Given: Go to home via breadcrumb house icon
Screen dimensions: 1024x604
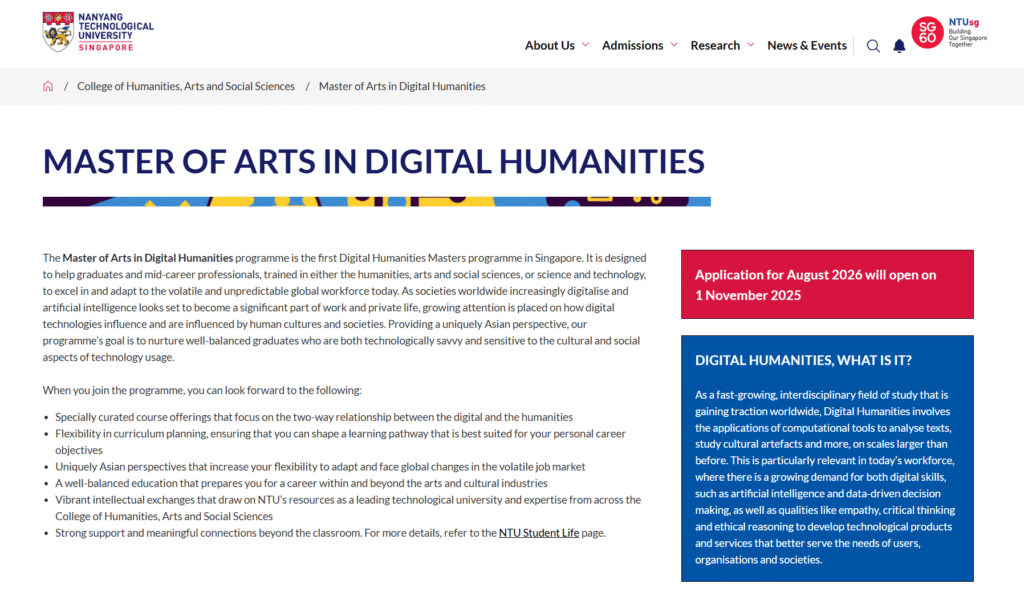Looking at the screenshot, I should 48,87.
